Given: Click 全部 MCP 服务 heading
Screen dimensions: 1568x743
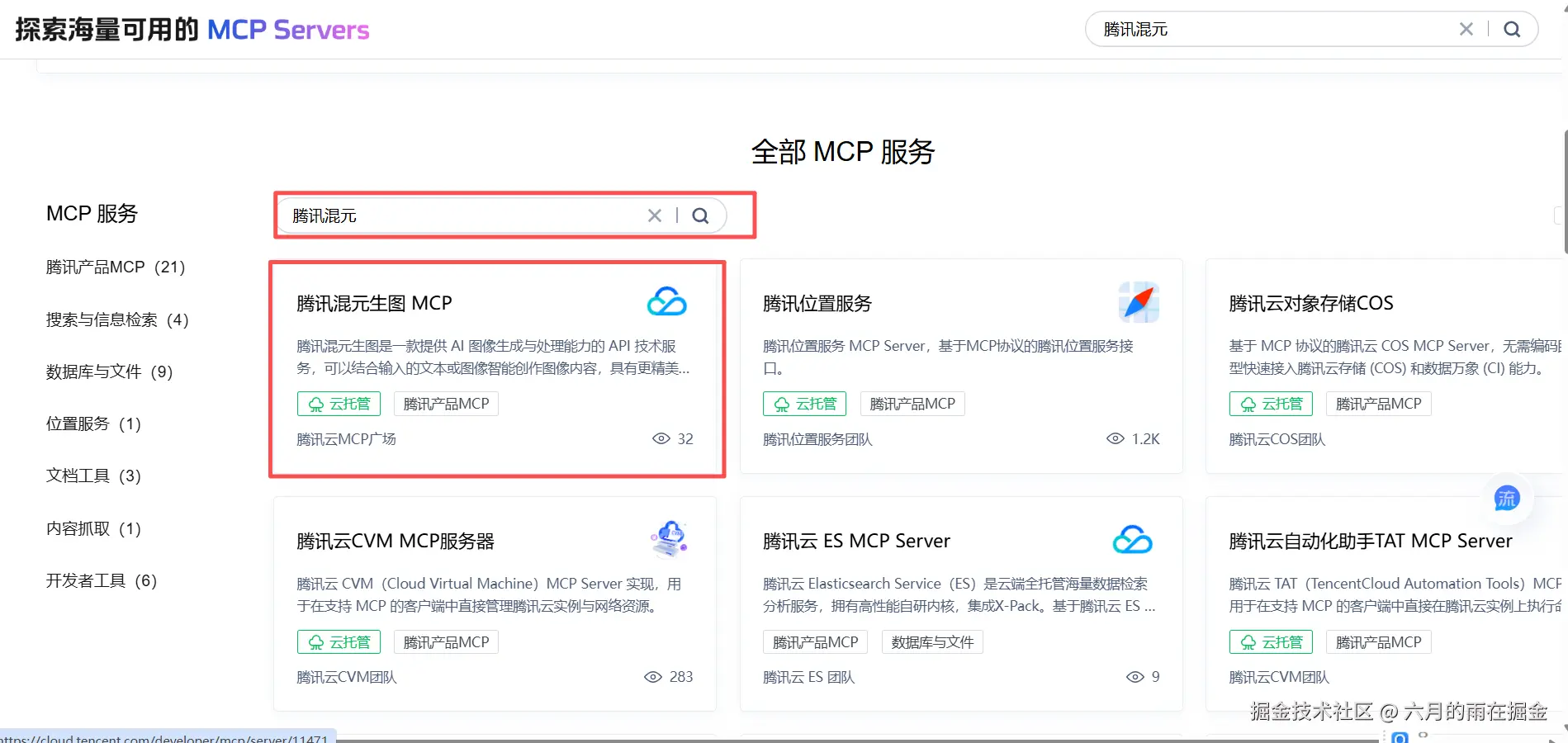Looking at the screenshot, I should click(x=843, y=152).
